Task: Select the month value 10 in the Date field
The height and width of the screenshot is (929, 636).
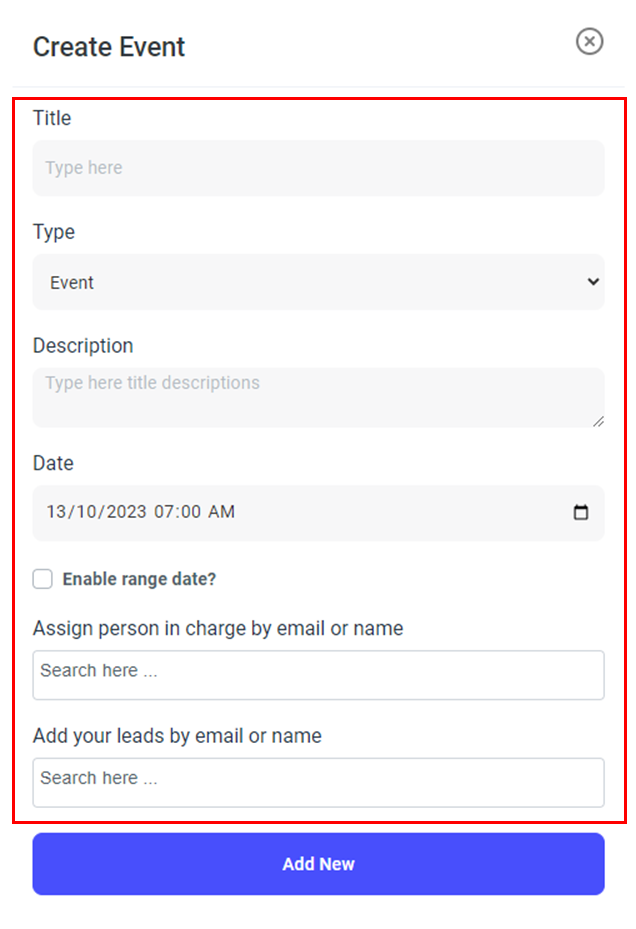Action: [x=86, y=512]
